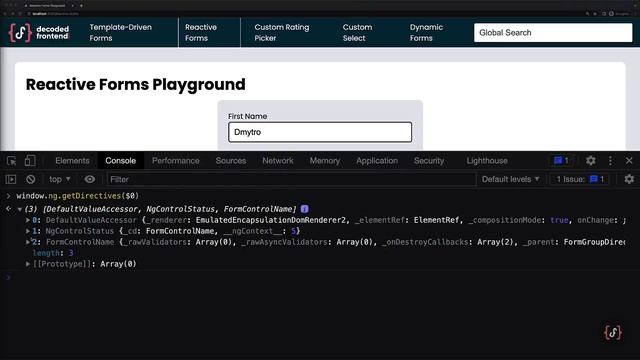
Task: Focus the Global Search field
Action: (553, 33)
